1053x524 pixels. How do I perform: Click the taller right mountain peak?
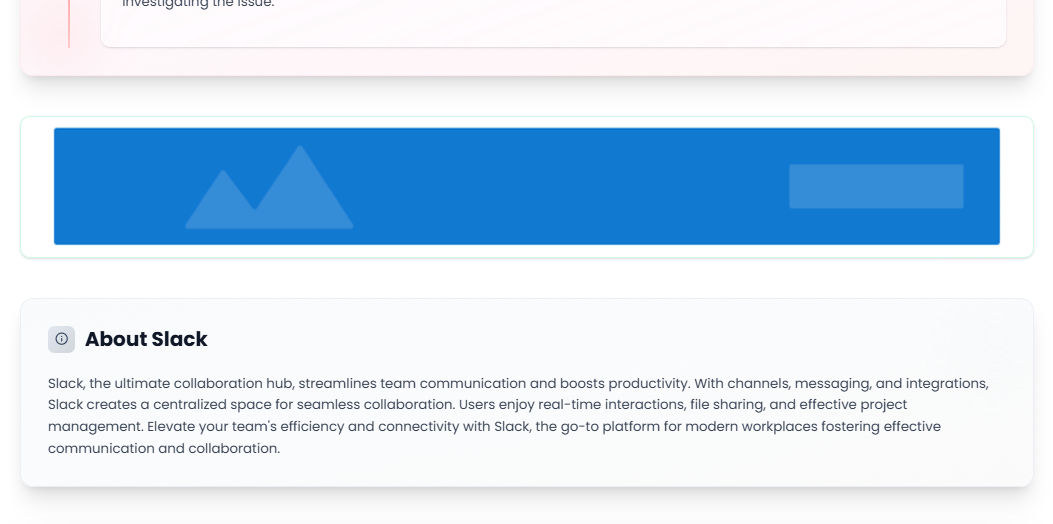[x=298, y=180]
